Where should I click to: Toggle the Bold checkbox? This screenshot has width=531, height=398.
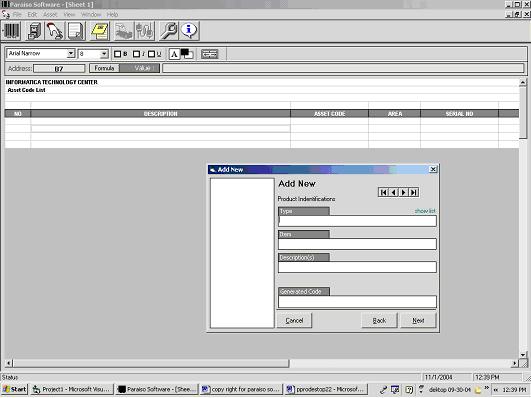[x=118, y=54]
